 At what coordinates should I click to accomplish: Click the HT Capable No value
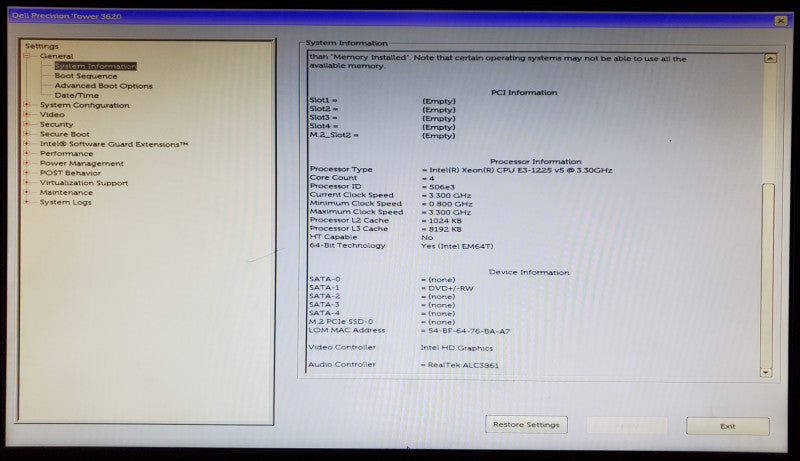click(x=427, y=238)
